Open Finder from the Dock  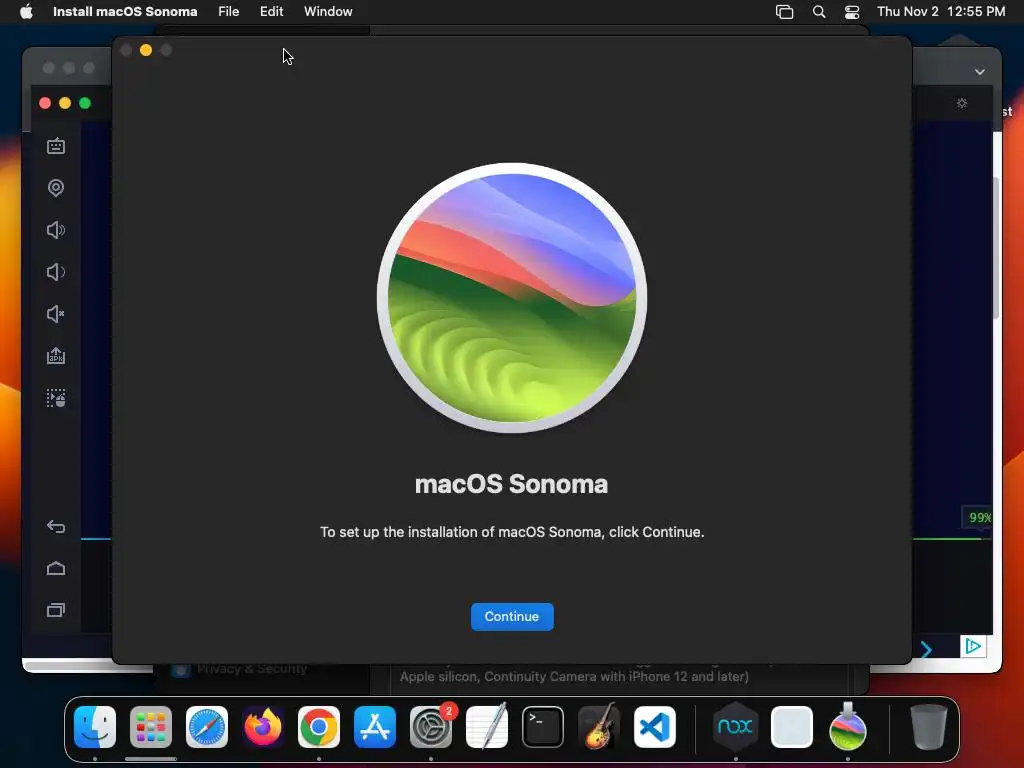click(95, 727)
